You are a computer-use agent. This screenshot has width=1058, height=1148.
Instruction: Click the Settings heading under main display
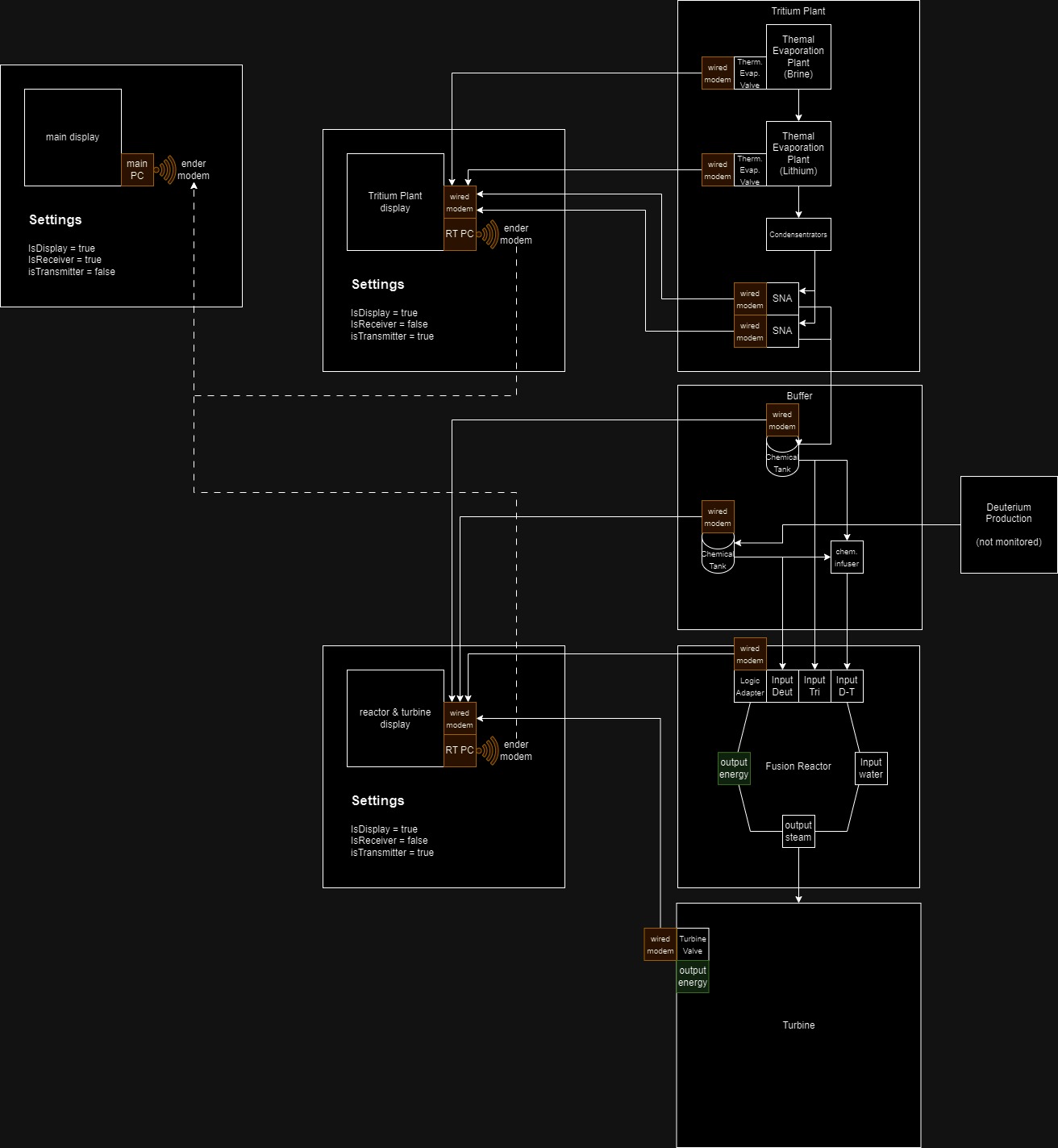[x=55, y=219]
